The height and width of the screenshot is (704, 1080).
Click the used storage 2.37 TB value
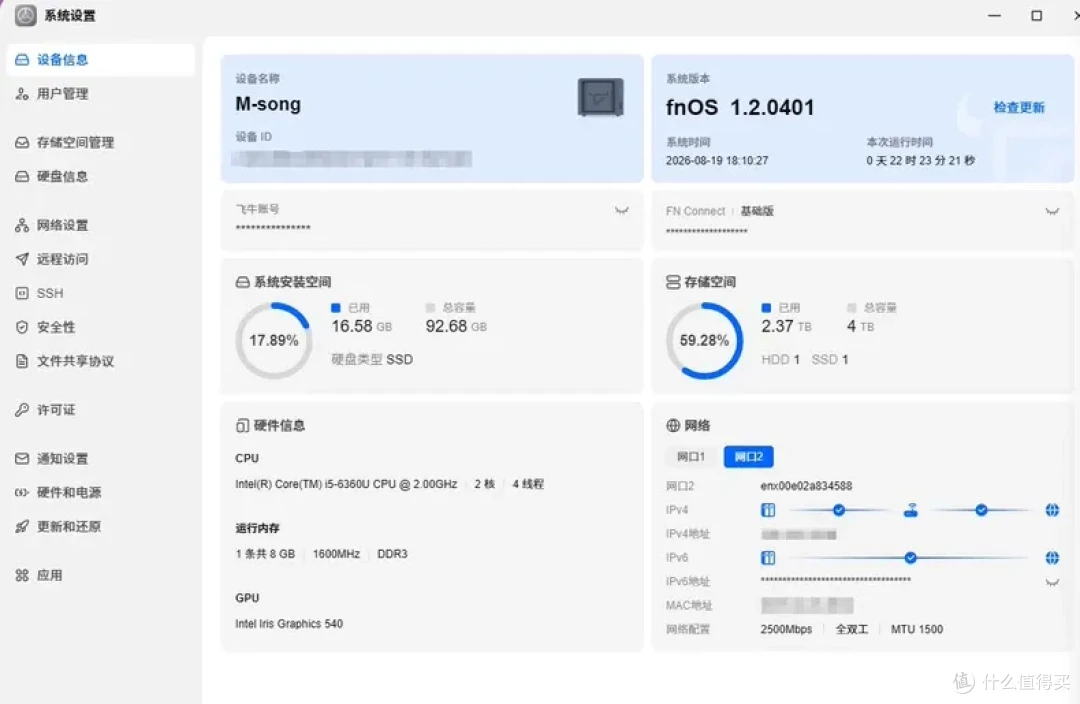[786, 327]
